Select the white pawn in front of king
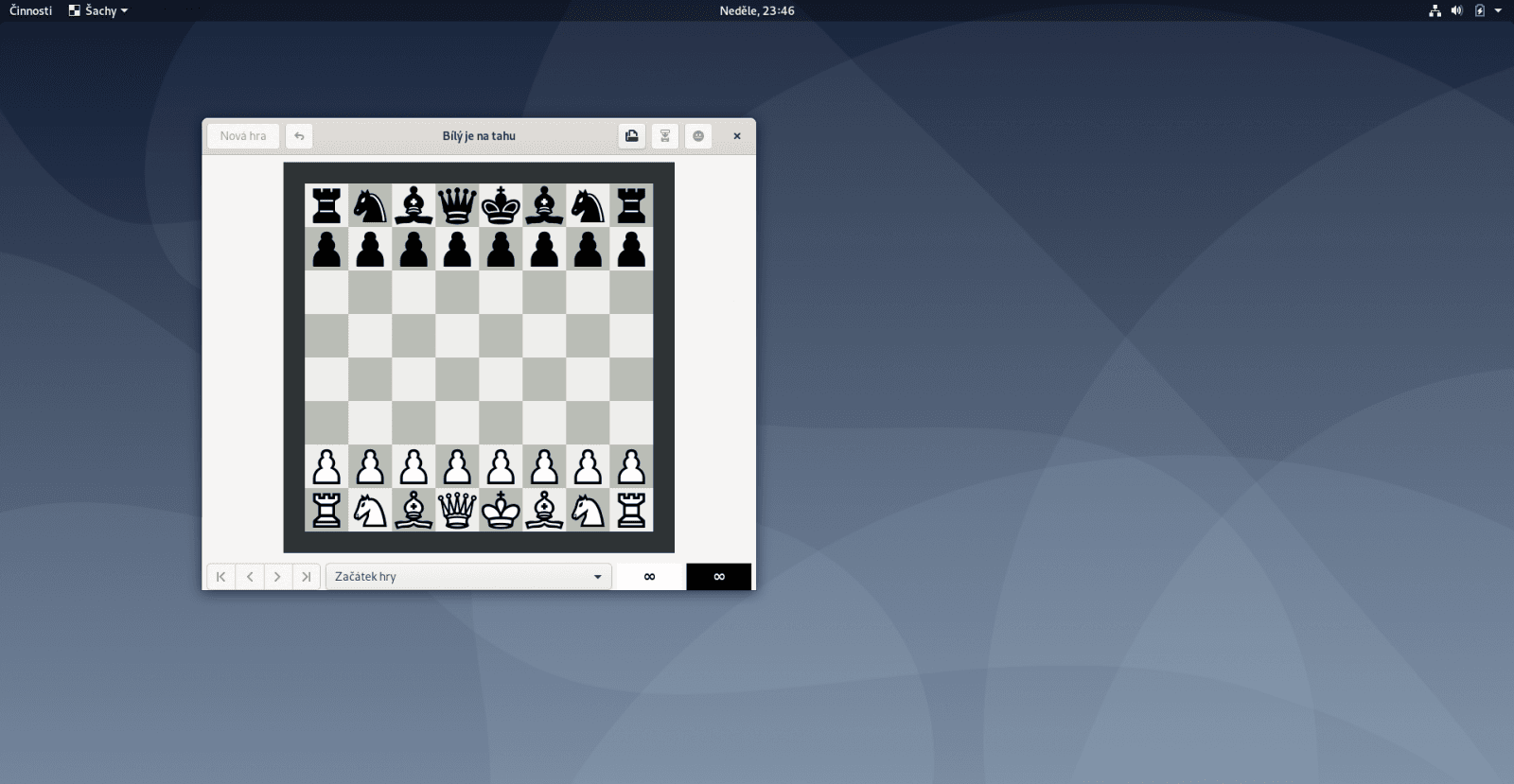This screenshot has height=784, width=1514. tap(501, 467)
